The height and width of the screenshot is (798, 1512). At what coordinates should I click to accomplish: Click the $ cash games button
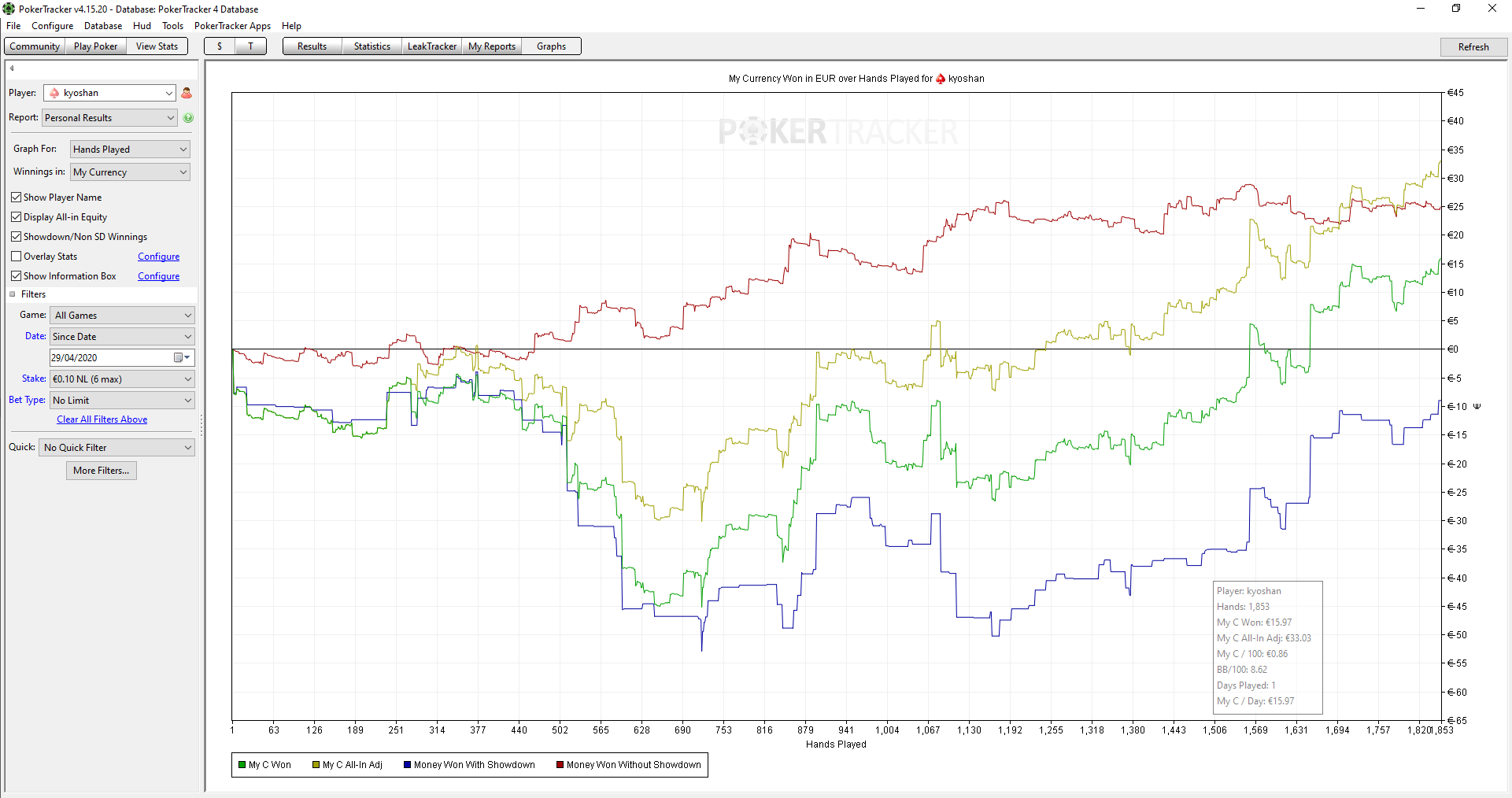[220, 46]
